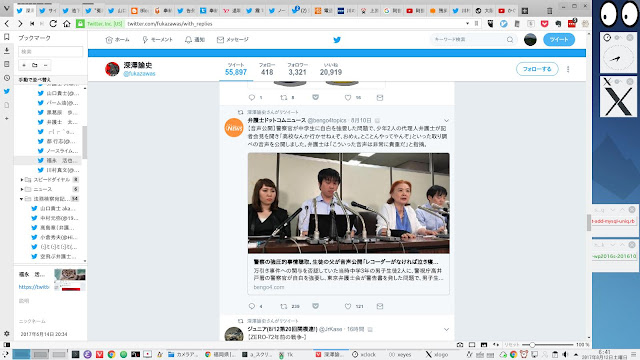Image resolution: width=640 pixels, height=360 pixels.
Task: Open the ホーム item in Twitter nav
Action: click(117, 40)
